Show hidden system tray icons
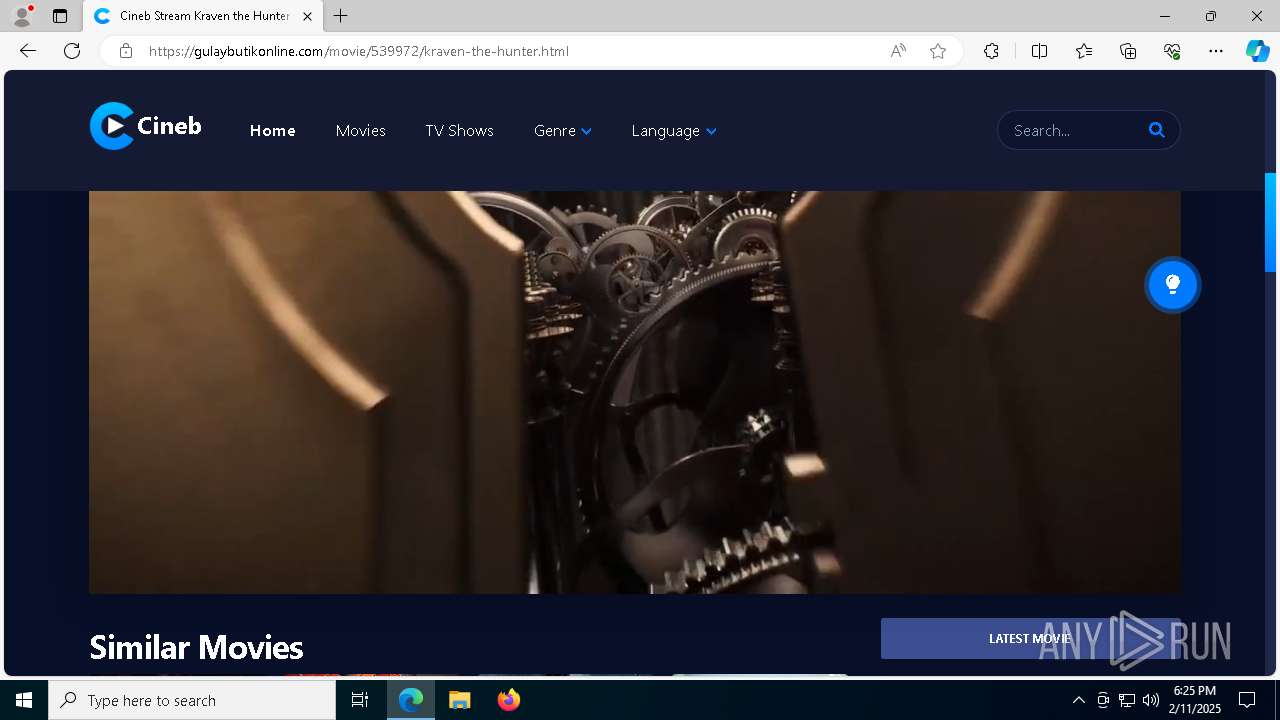The width and height of the screenshot is (1280, 720). click(1078, 700)
